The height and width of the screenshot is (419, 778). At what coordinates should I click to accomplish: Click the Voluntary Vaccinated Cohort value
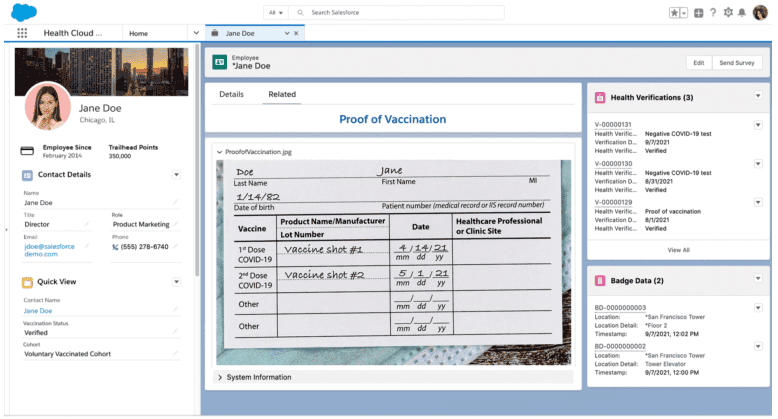tap(67, 354)
